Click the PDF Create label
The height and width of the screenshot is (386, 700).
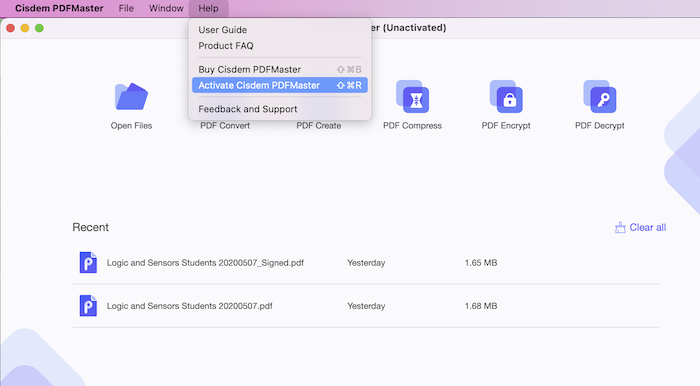click(319, 126)
